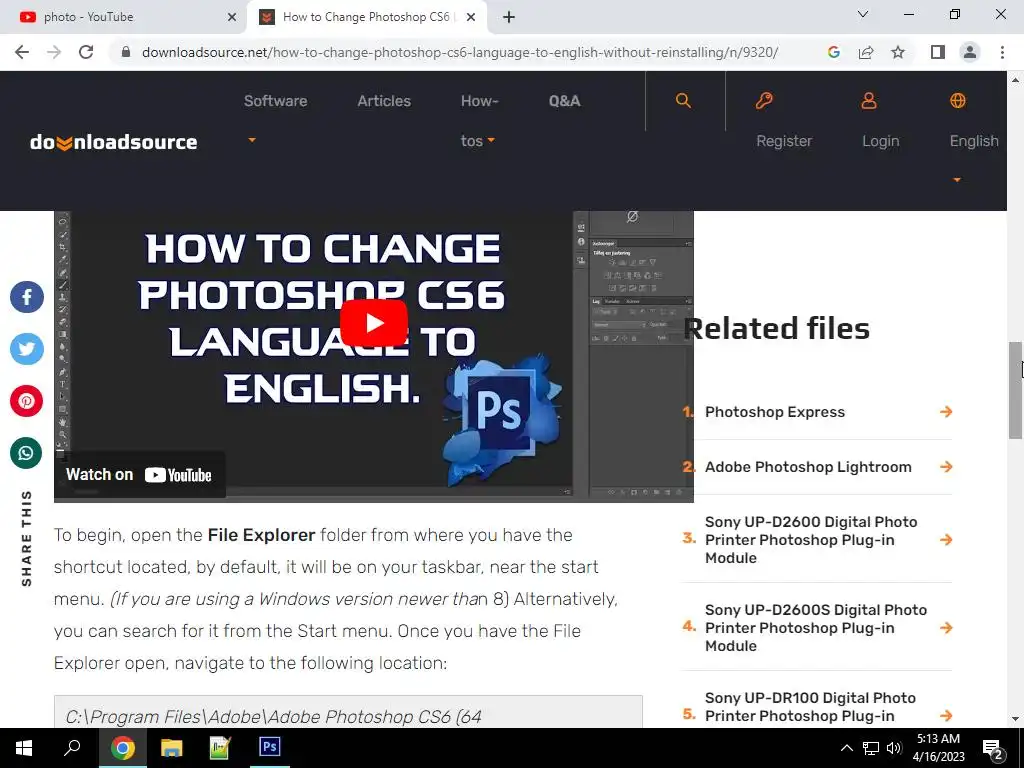
Task: Click scrollbar down arrow
Action: tap(1015, 720)
